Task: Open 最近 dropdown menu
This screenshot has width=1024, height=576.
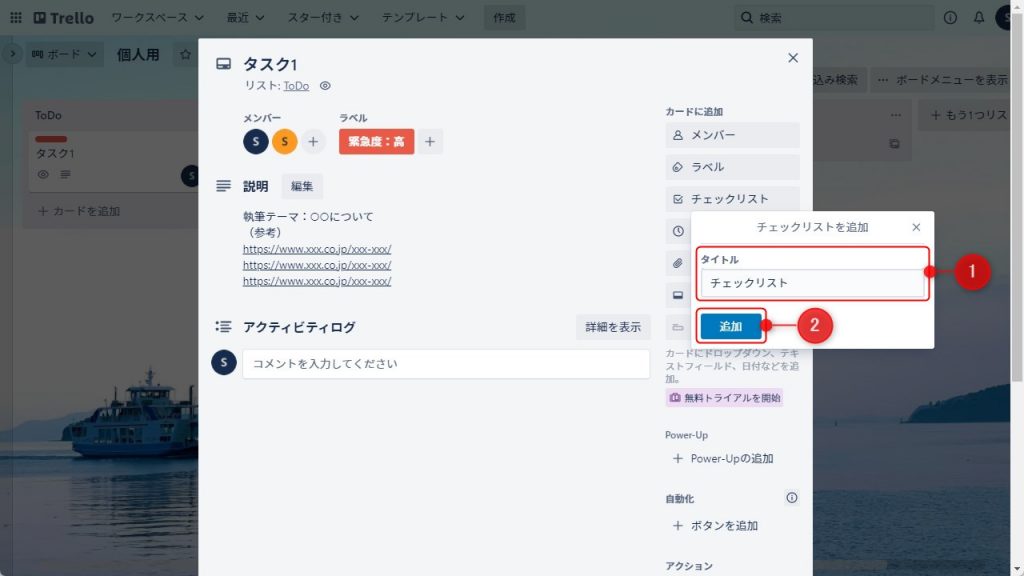Action: coord(246,18)
